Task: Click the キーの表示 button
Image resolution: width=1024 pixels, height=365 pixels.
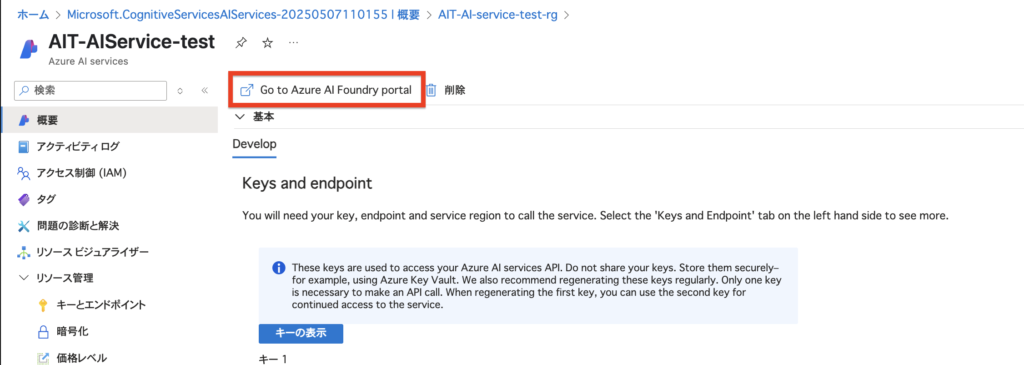Action: pos(300,334)
